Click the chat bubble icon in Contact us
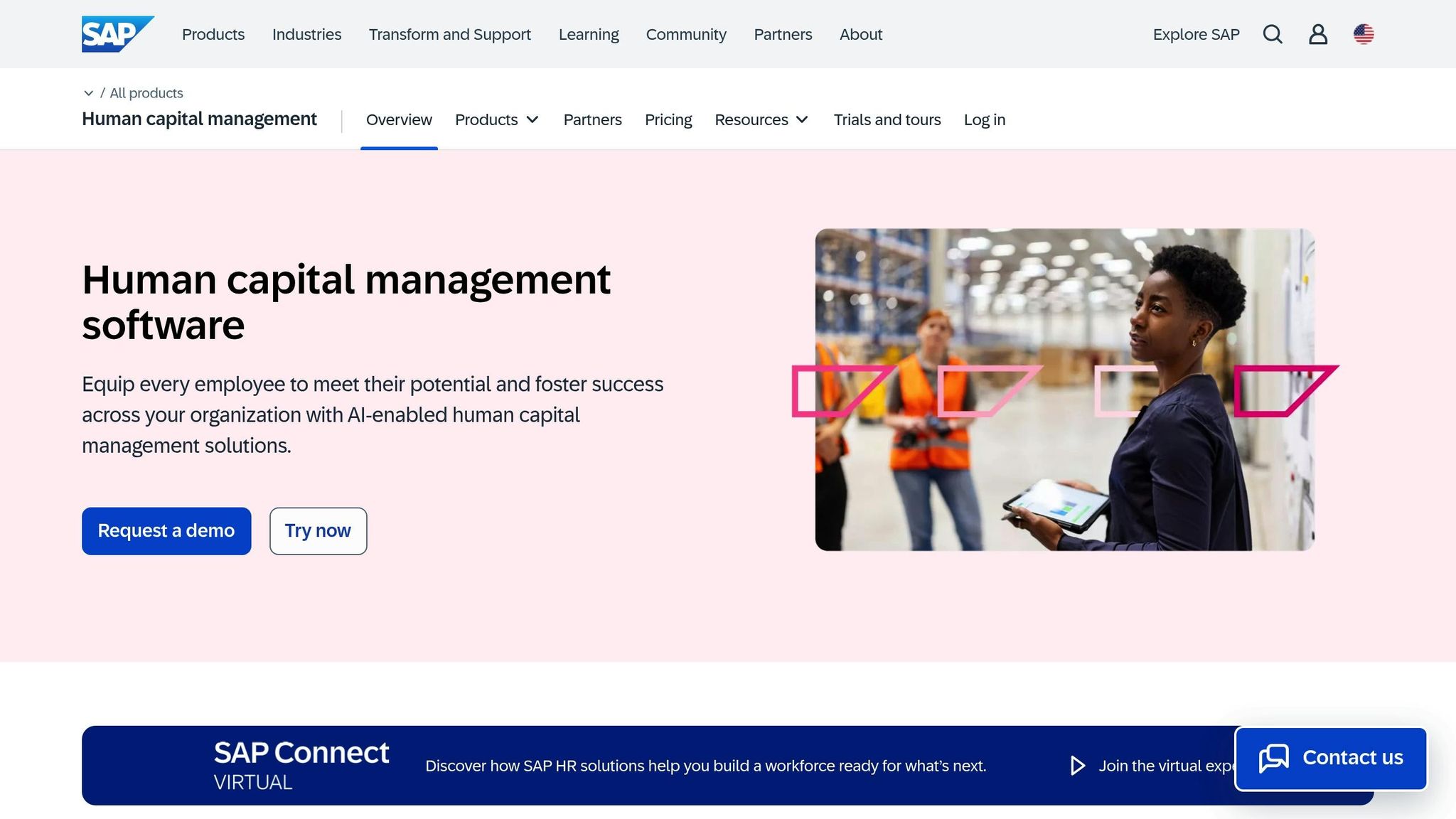The height and width of the screenshot is (819, 1456). click(1274, 758)
